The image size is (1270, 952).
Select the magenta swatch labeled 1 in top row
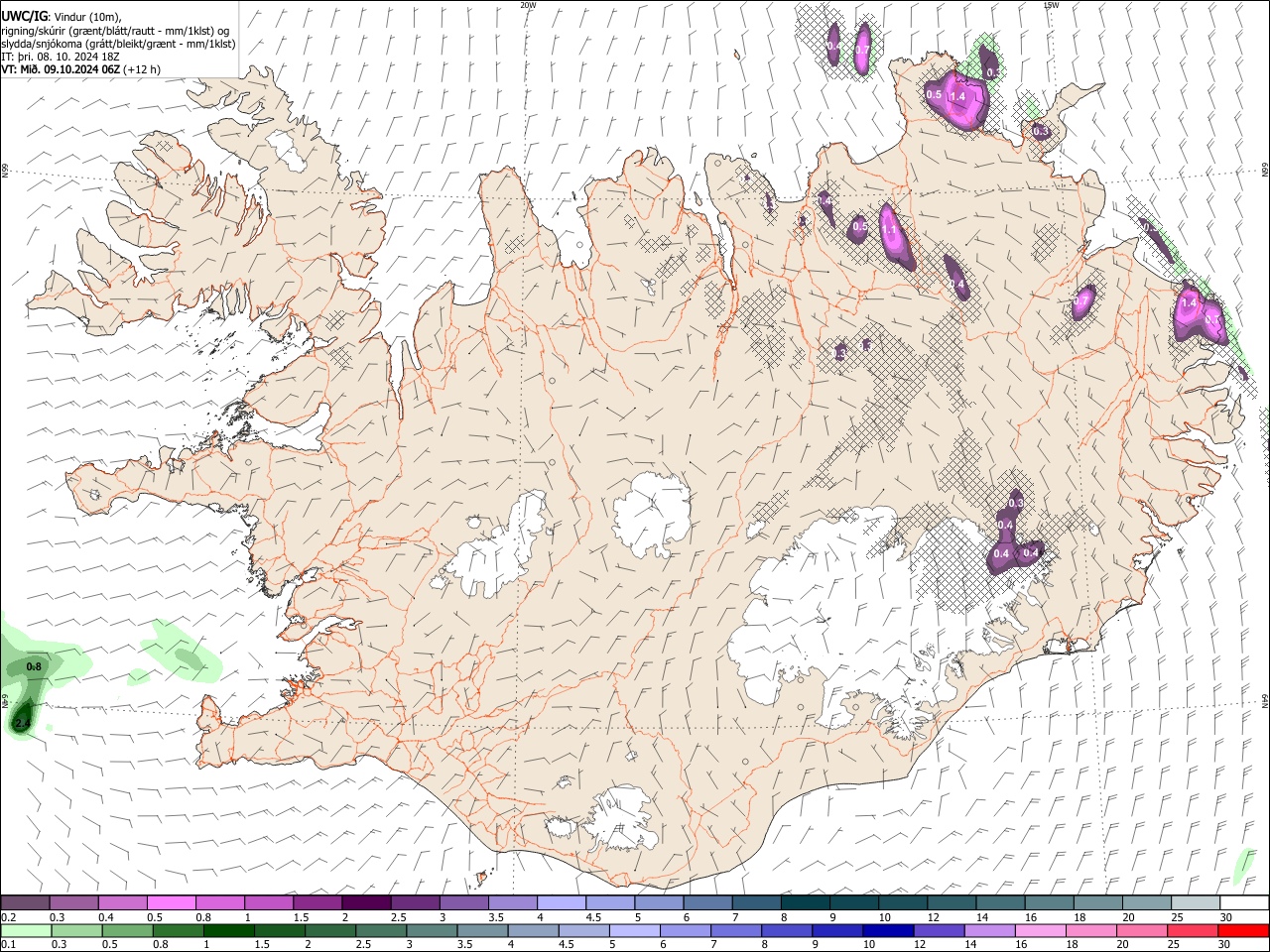(270, 902)
